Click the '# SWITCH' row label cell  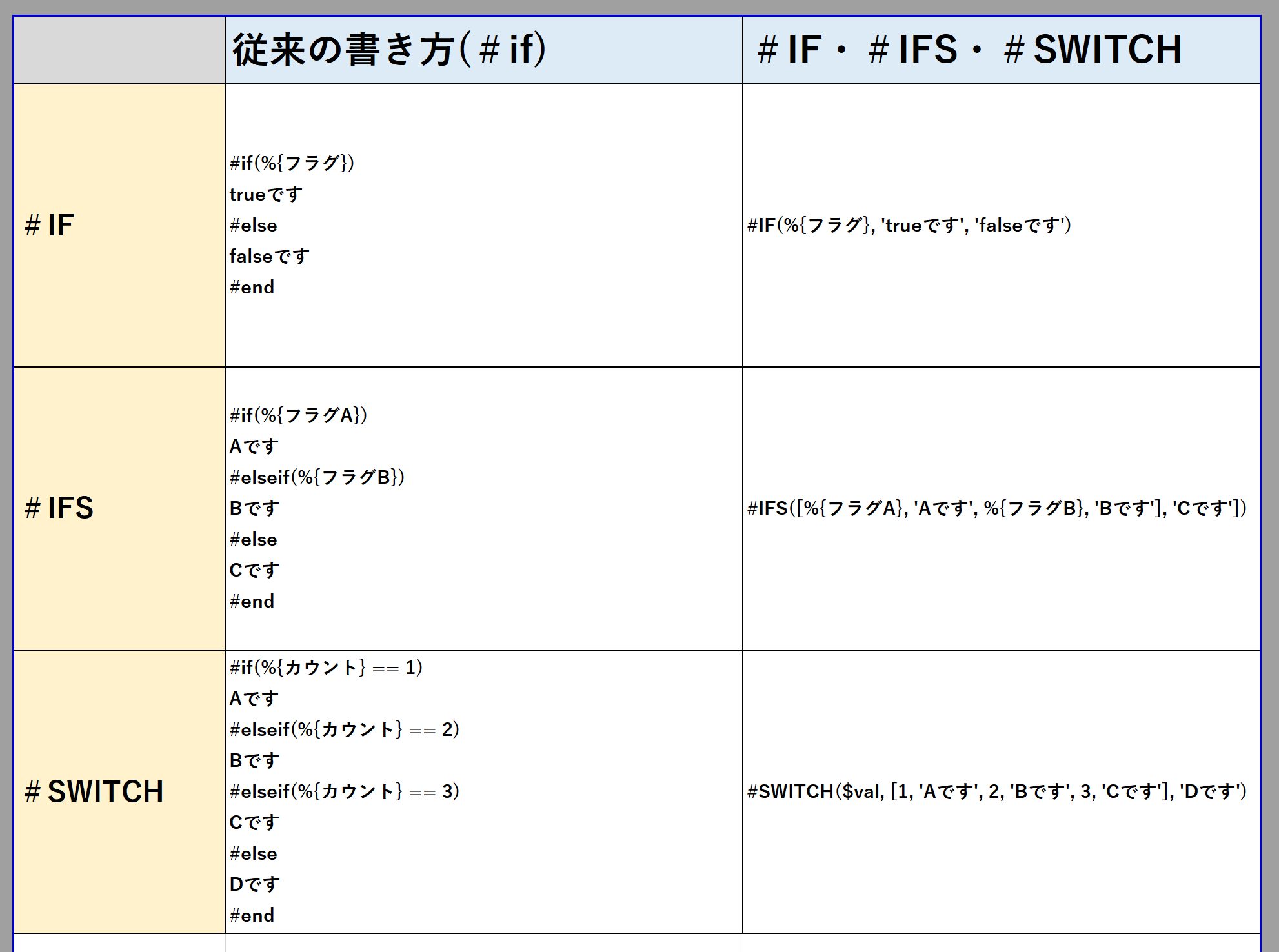[x=119, y=791]
